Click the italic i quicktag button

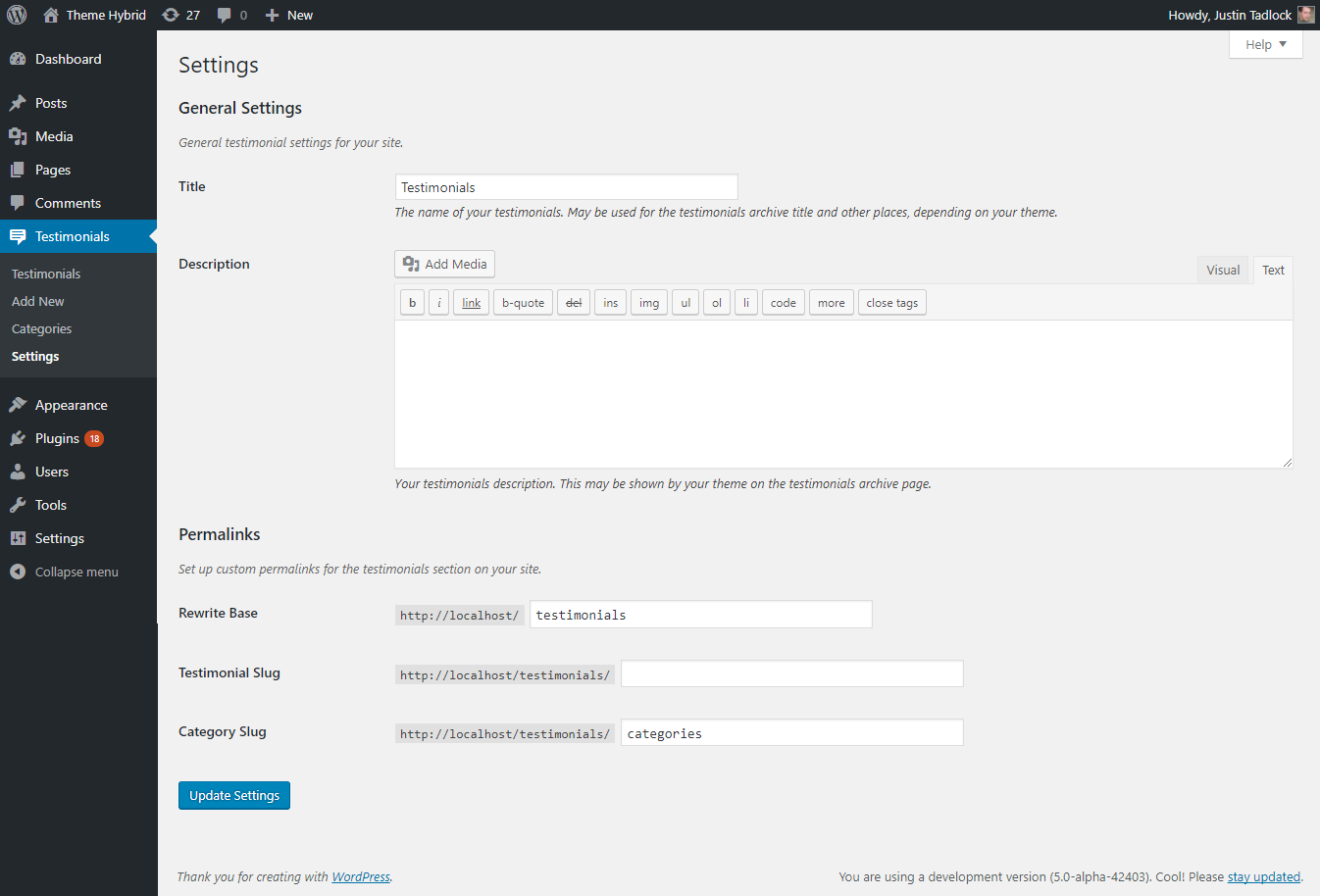pyautogui.click(x=439, y=303)
